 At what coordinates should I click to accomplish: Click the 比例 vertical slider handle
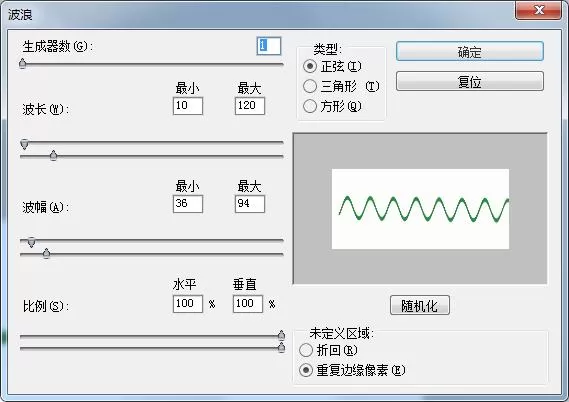281,348
